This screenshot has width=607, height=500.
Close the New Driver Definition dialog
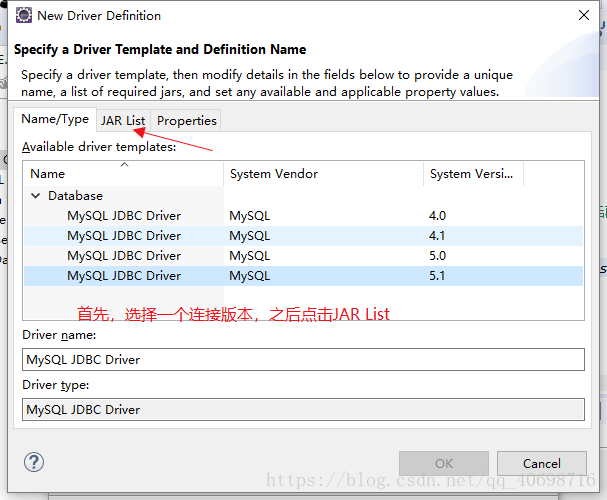[x=584, y=15]
